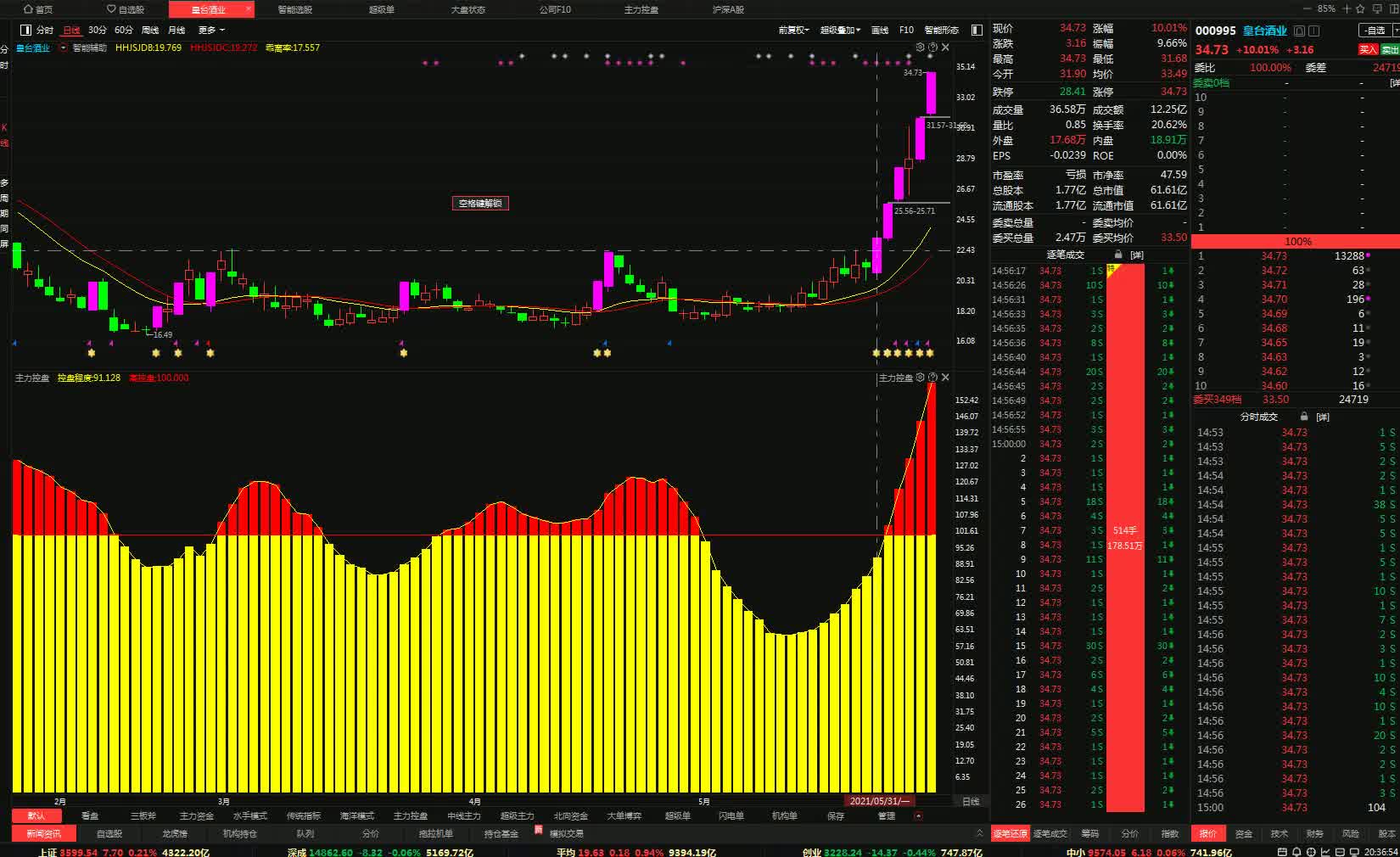1400x857 pixels.
Task: Open the 资金 tab at bottom right
Action: click(x=1244, y=833)
